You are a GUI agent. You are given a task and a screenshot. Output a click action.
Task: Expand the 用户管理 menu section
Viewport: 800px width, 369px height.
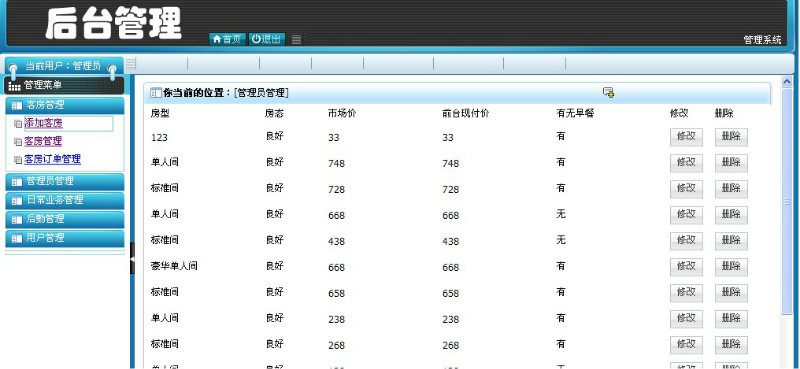[65, 238]
